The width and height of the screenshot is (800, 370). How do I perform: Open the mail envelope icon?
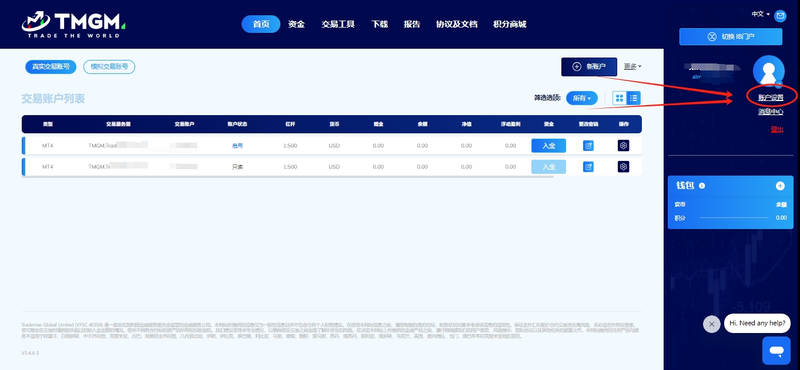[780, 16]
